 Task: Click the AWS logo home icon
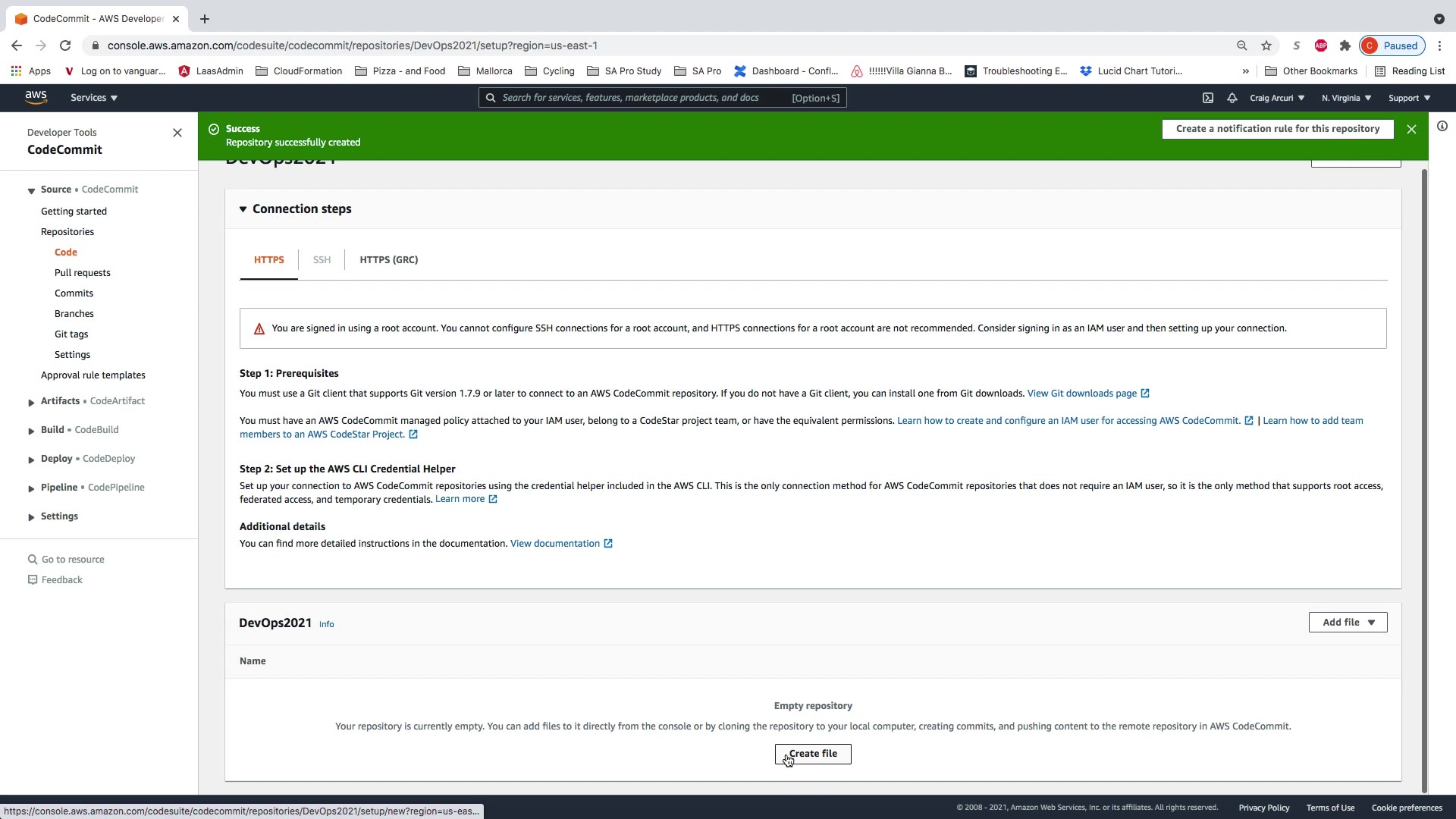click(36, 97)
